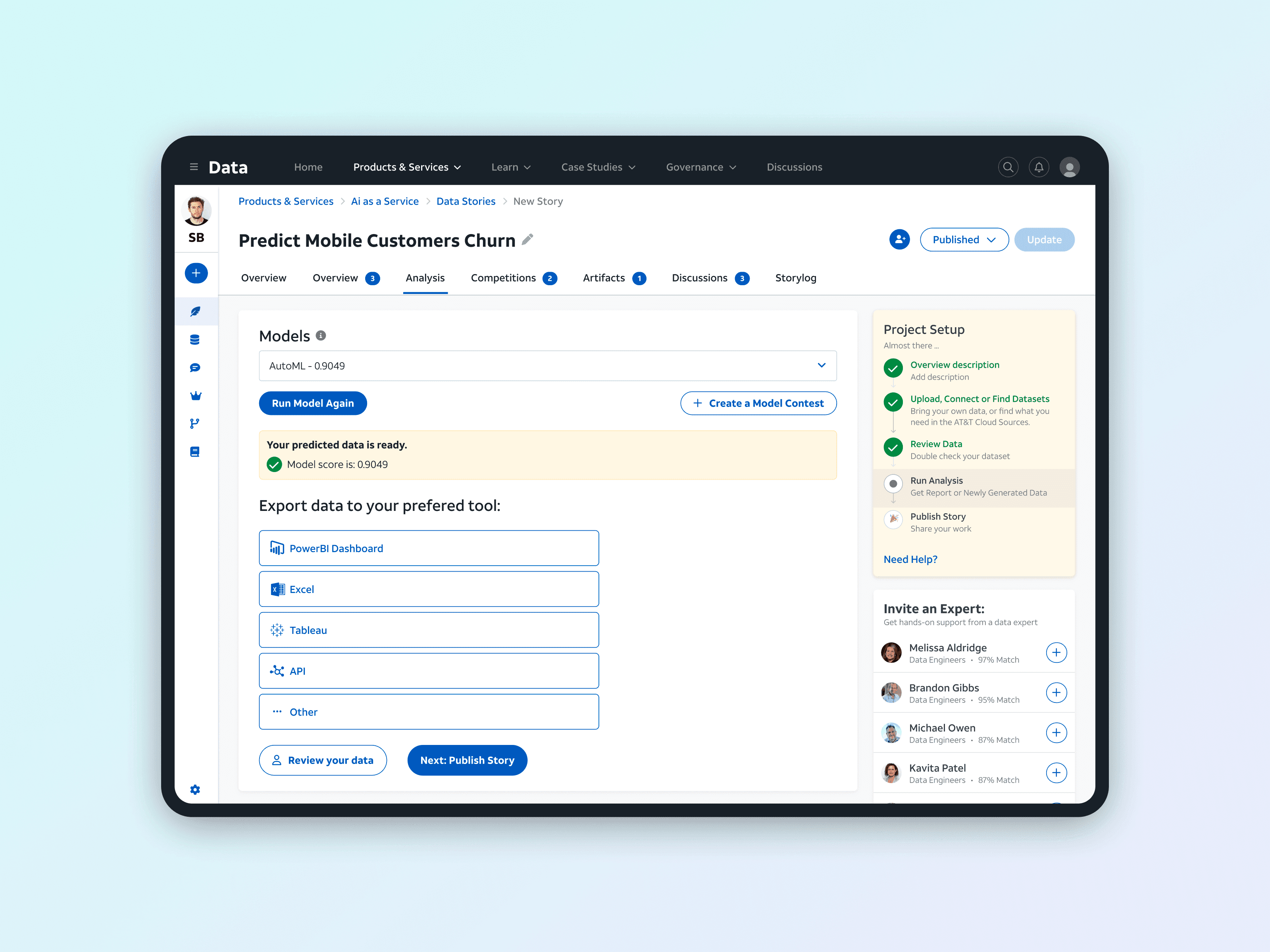Click the info icon next to Models
Viewport: 1270px width, 952px height.
pyautogui.click(x=321, y=335)
